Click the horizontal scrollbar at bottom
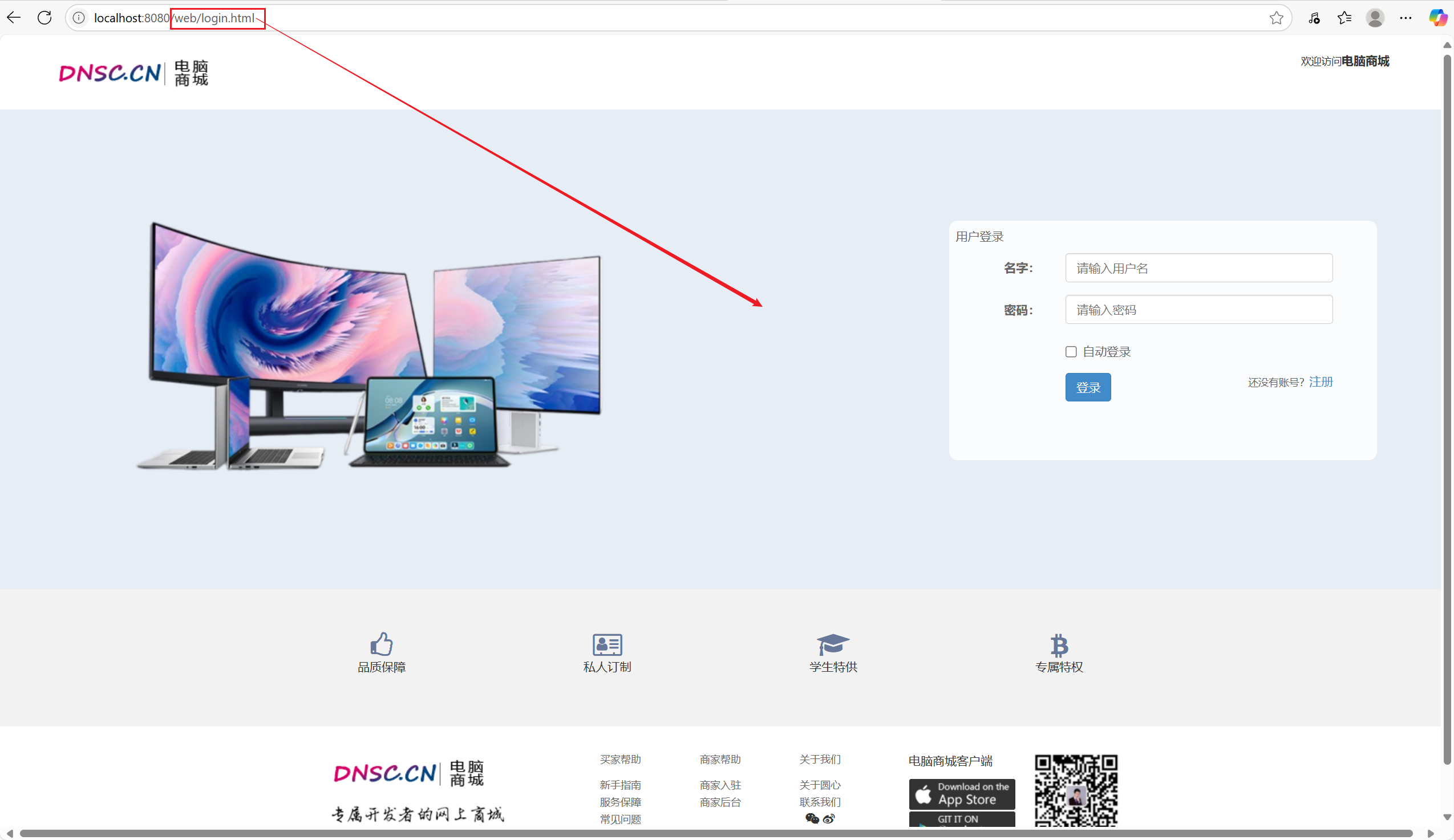Viewport: 1454px width, 840px height. 715,833
